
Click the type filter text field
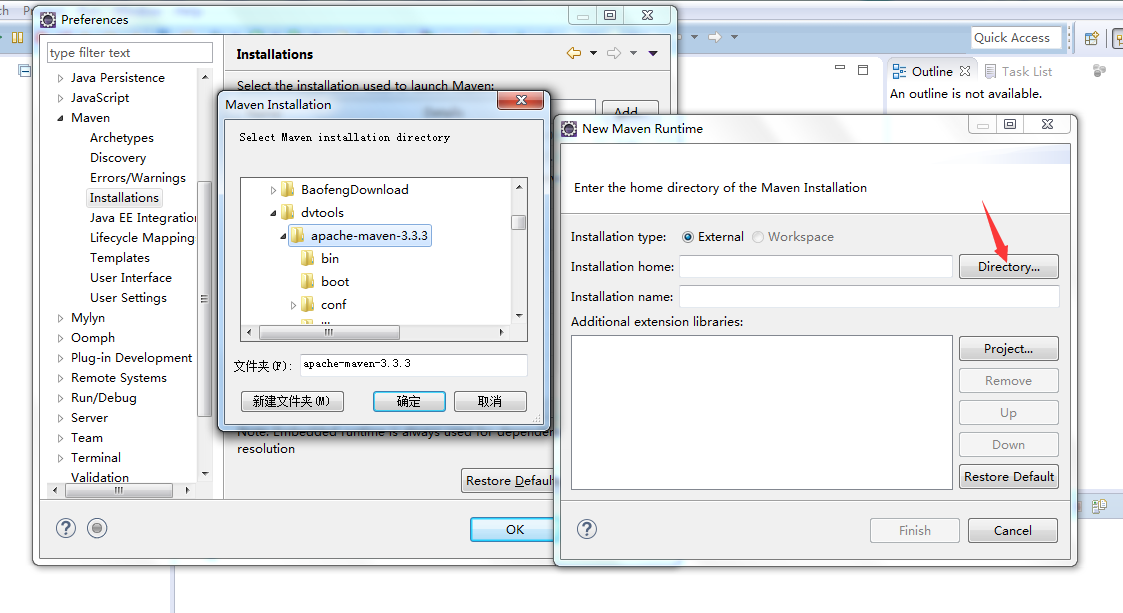click(130, 52)
